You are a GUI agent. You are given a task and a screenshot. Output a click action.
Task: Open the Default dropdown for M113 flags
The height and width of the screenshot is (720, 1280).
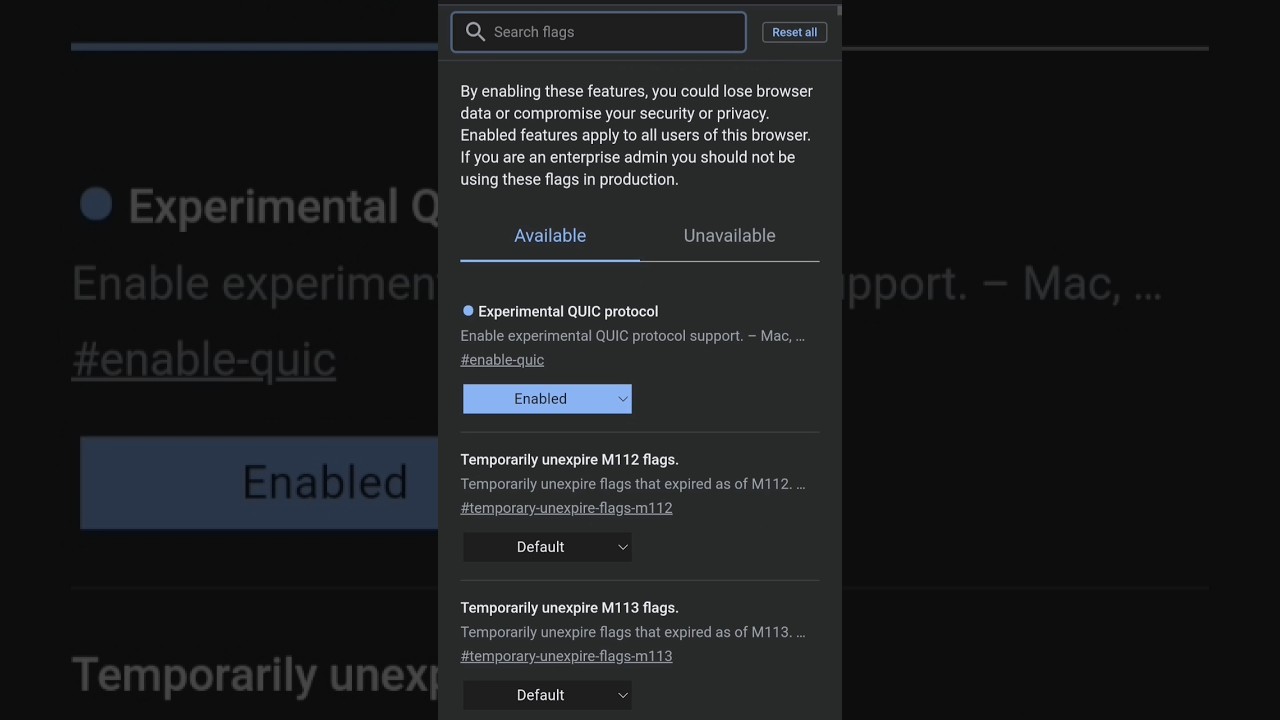[547, 695]
